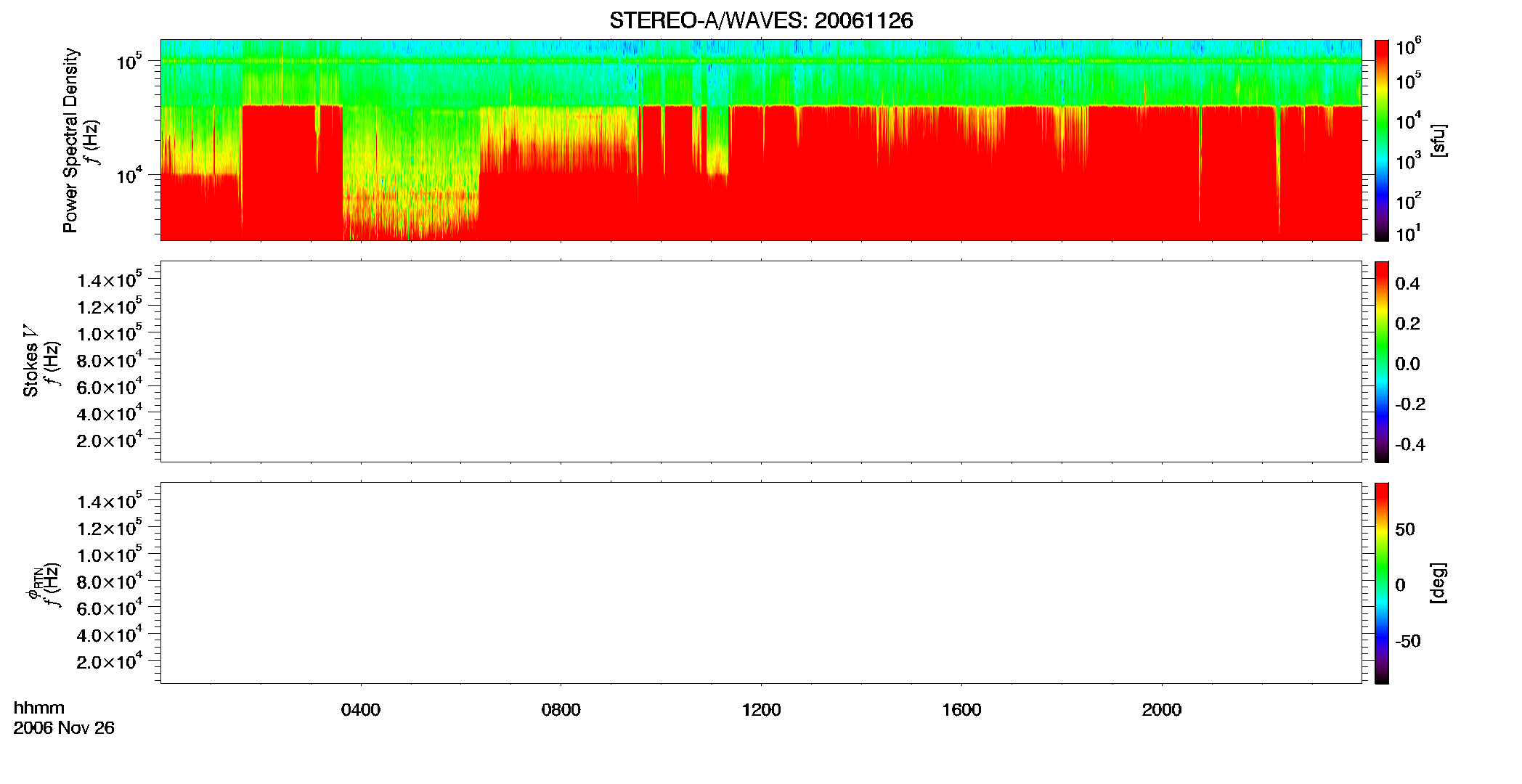The width and height of the screenshot is (1522, 784).
Task: Click the 8.0×10^4 tick in phi RTN panel
Action: pos(110,581)
